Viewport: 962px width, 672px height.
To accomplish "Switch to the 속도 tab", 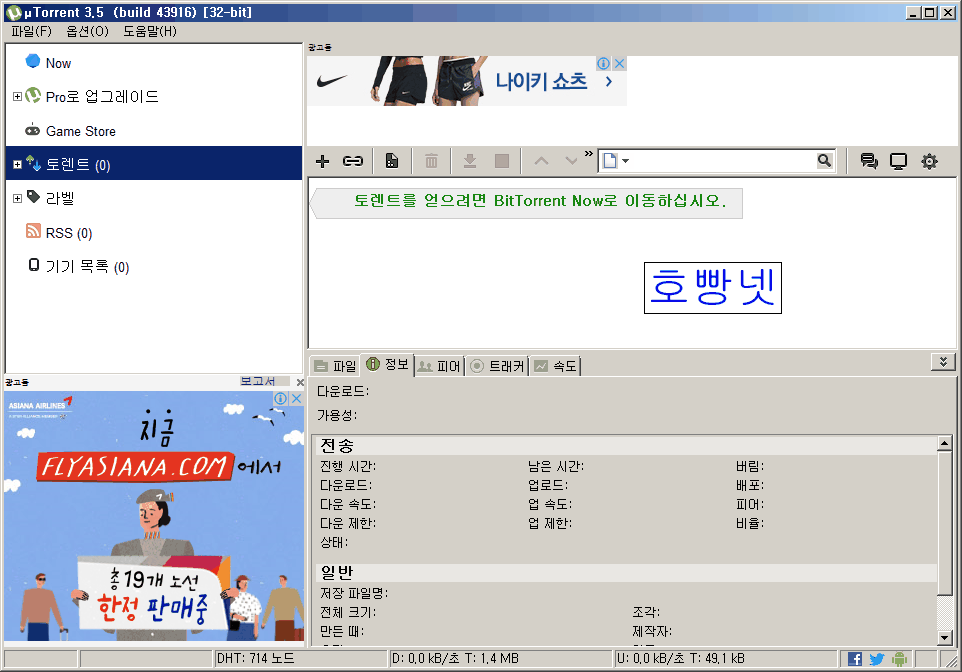I will click(x=555, y=366).
